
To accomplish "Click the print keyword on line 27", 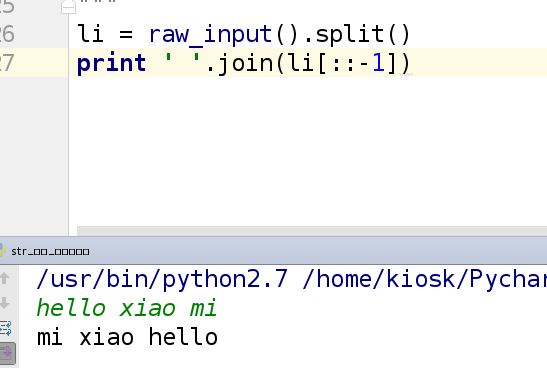I will [111, 63].
